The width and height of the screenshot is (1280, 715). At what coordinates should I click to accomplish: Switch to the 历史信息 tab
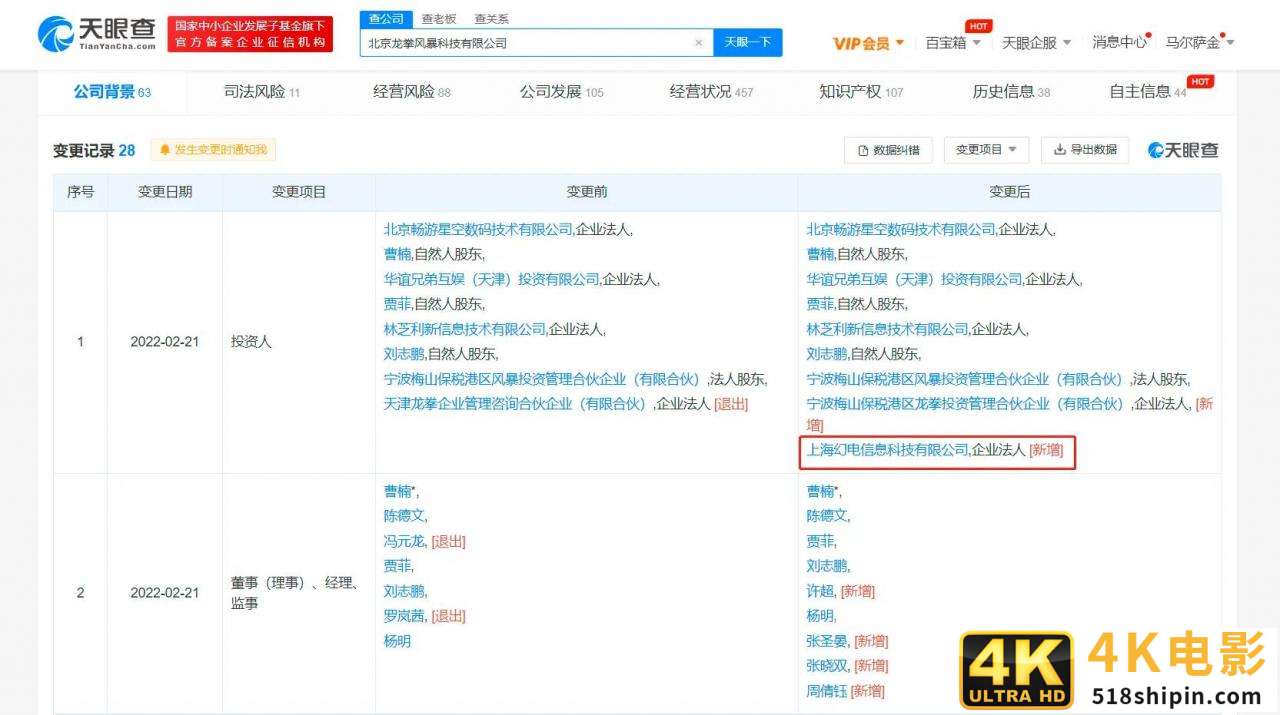tap(1011, 92)
